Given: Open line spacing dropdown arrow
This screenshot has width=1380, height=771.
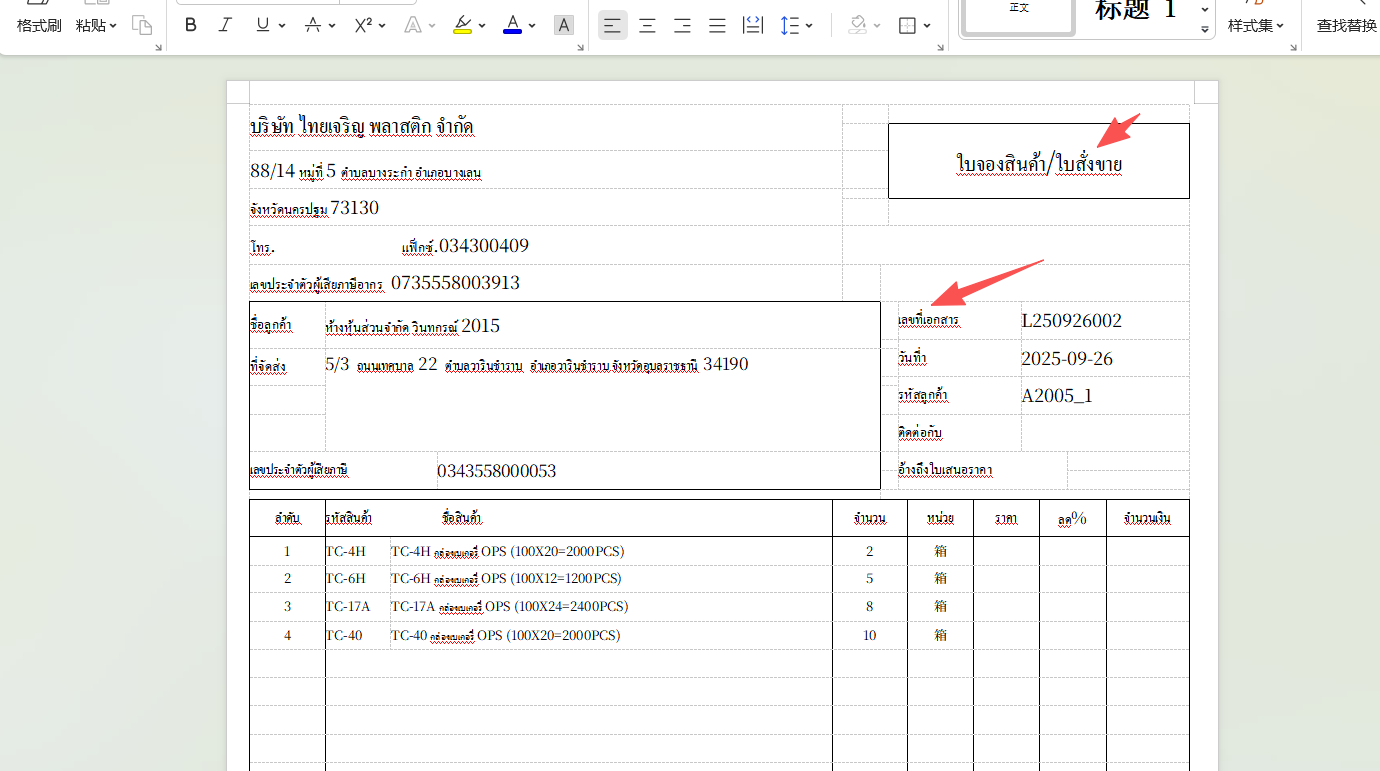Looking at the screenshot, I should click(809, 26).
